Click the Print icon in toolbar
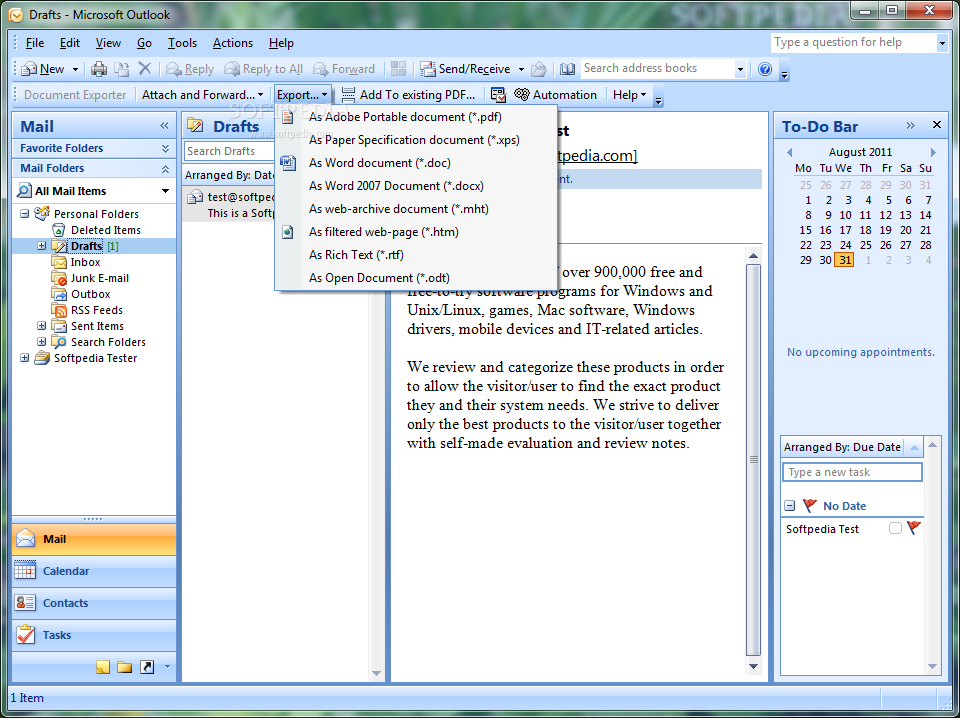960x718 pixels. click(x=99, y=69)
